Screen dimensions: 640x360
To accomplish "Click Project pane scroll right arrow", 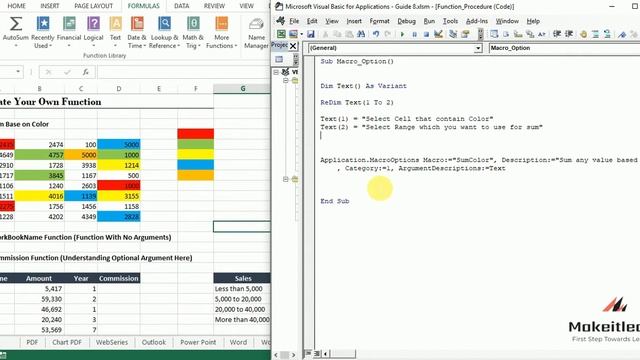I will [293, 355].
